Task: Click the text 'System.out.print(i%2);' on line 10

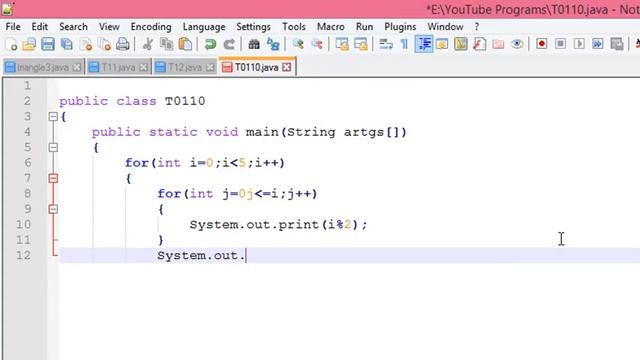Action: 278,224
